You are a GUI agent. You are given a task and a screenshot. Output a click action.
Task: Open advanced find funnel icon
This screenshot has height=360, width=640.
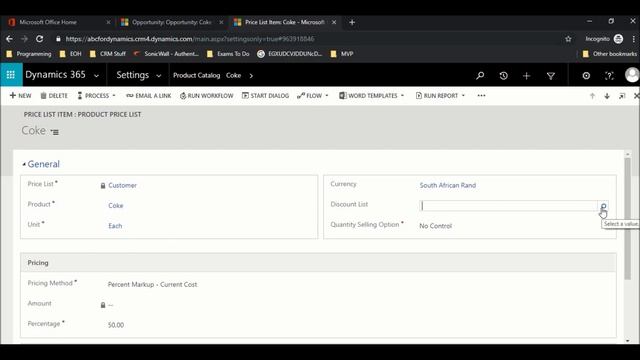[551, 76]
